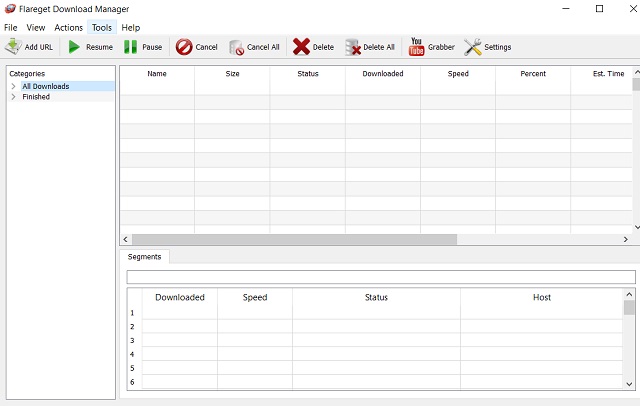640x406 pixels.
Task: Click the Flareget app icon in title bar
Action: point(10,9)
